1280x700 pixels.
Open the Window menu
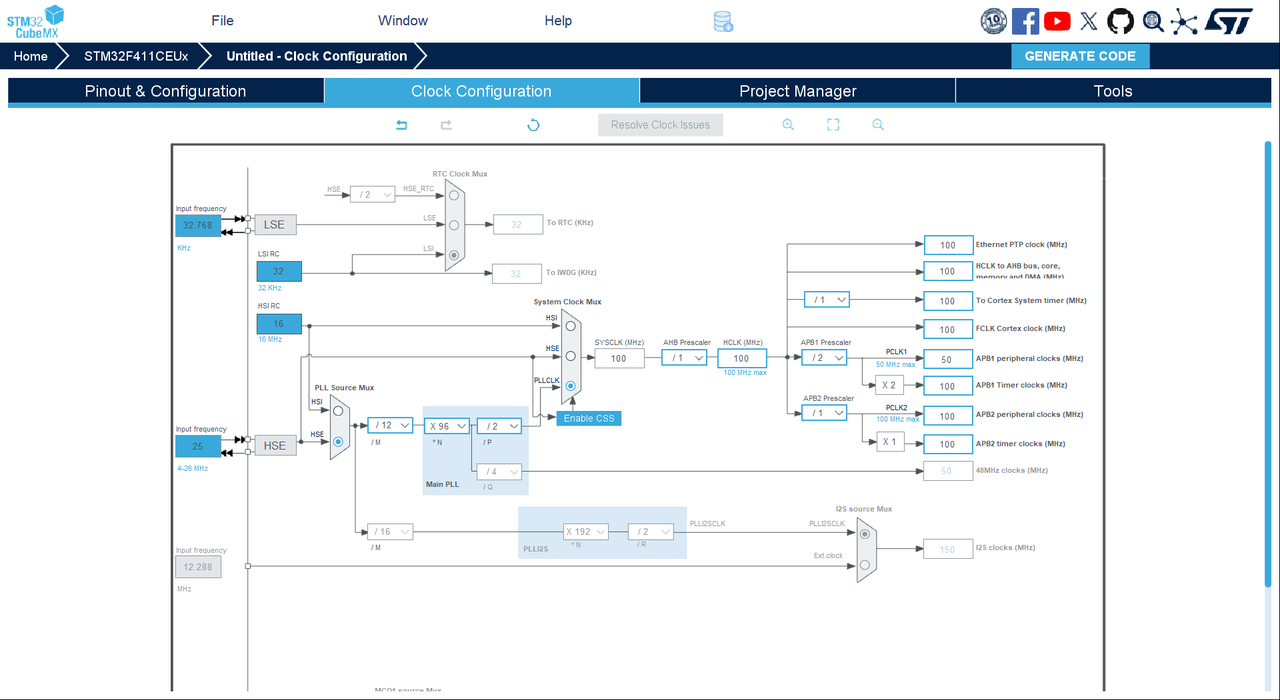point(403,21)
